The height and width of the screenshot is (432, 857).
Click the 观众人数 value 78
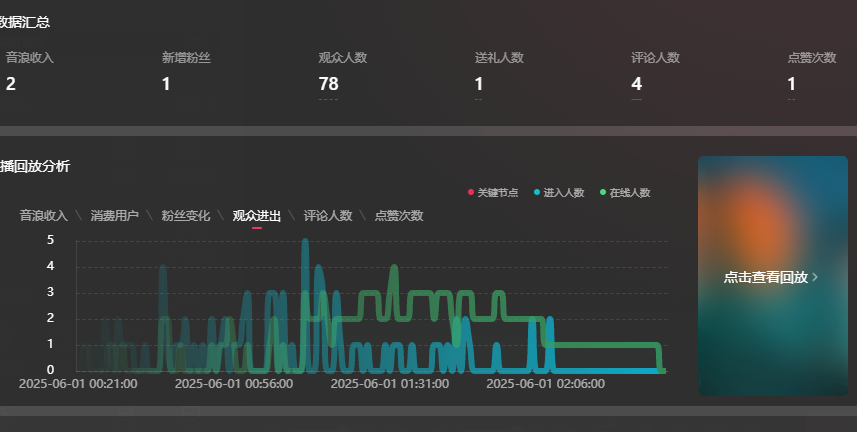[328, 84]
